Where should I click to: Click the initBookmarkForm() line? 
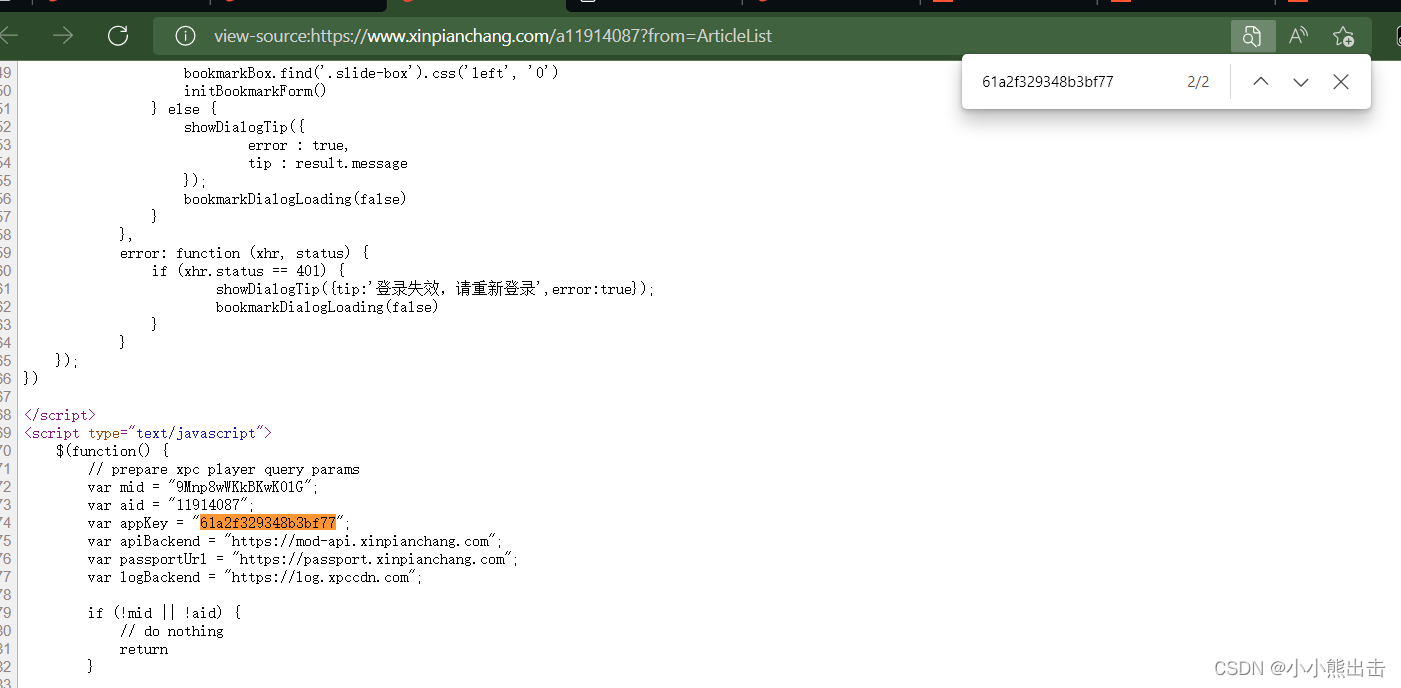coord(255,91)
